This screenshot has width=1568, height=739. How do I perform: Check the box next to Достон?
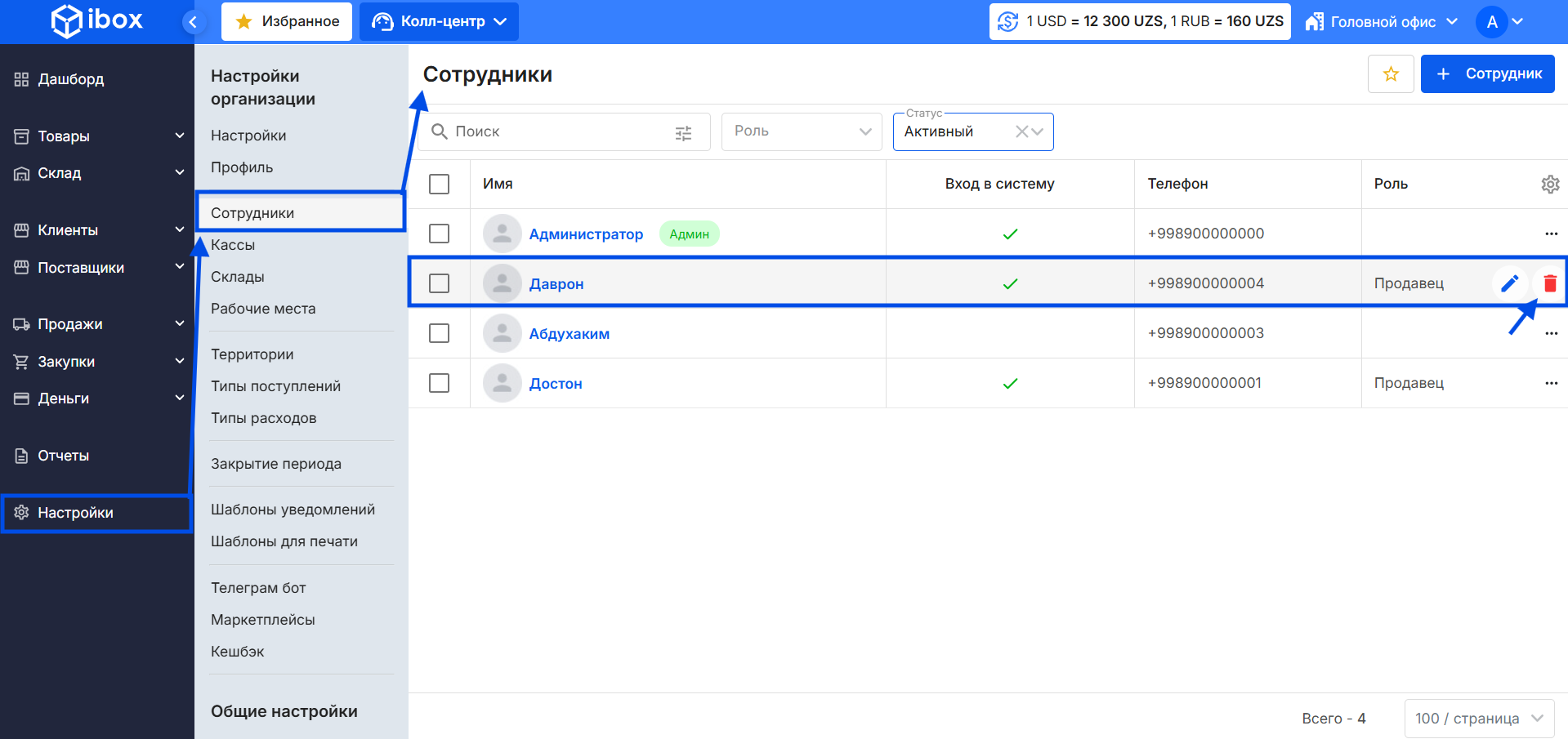[x=439, y=383]
